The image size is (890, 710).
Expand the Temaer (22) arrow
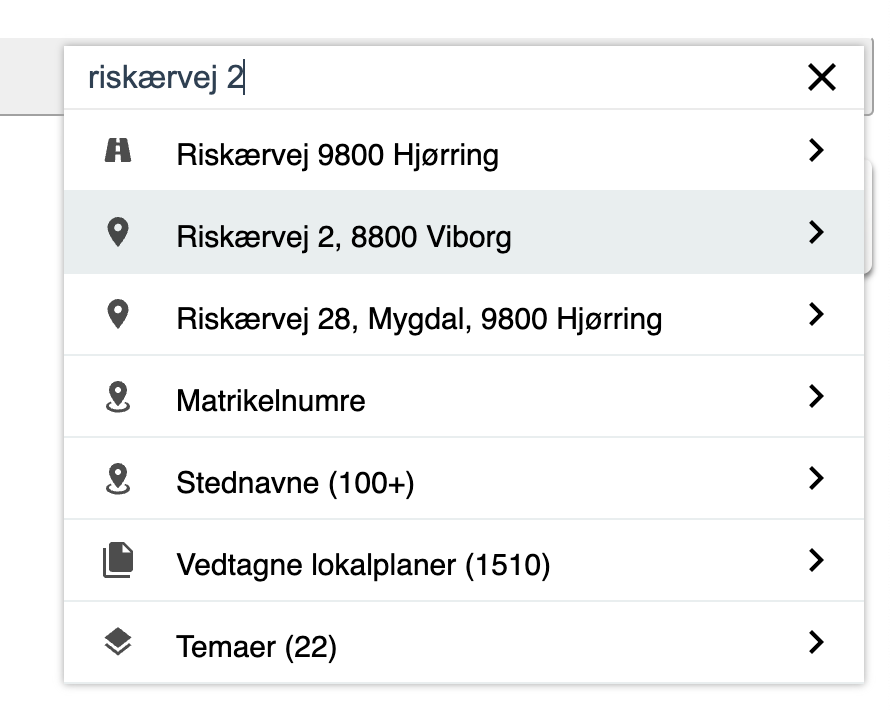pos(817,643)
